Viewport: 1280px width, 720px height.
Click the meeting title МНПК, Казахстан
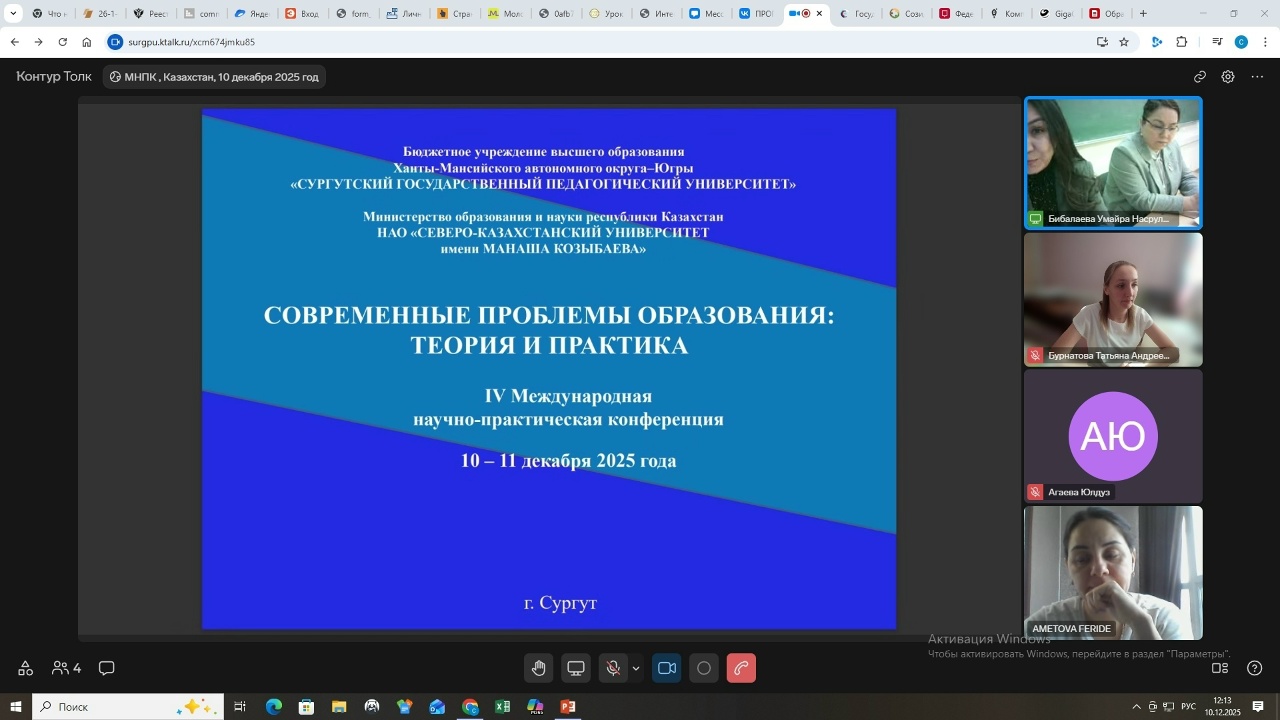(x=214, y=77)
